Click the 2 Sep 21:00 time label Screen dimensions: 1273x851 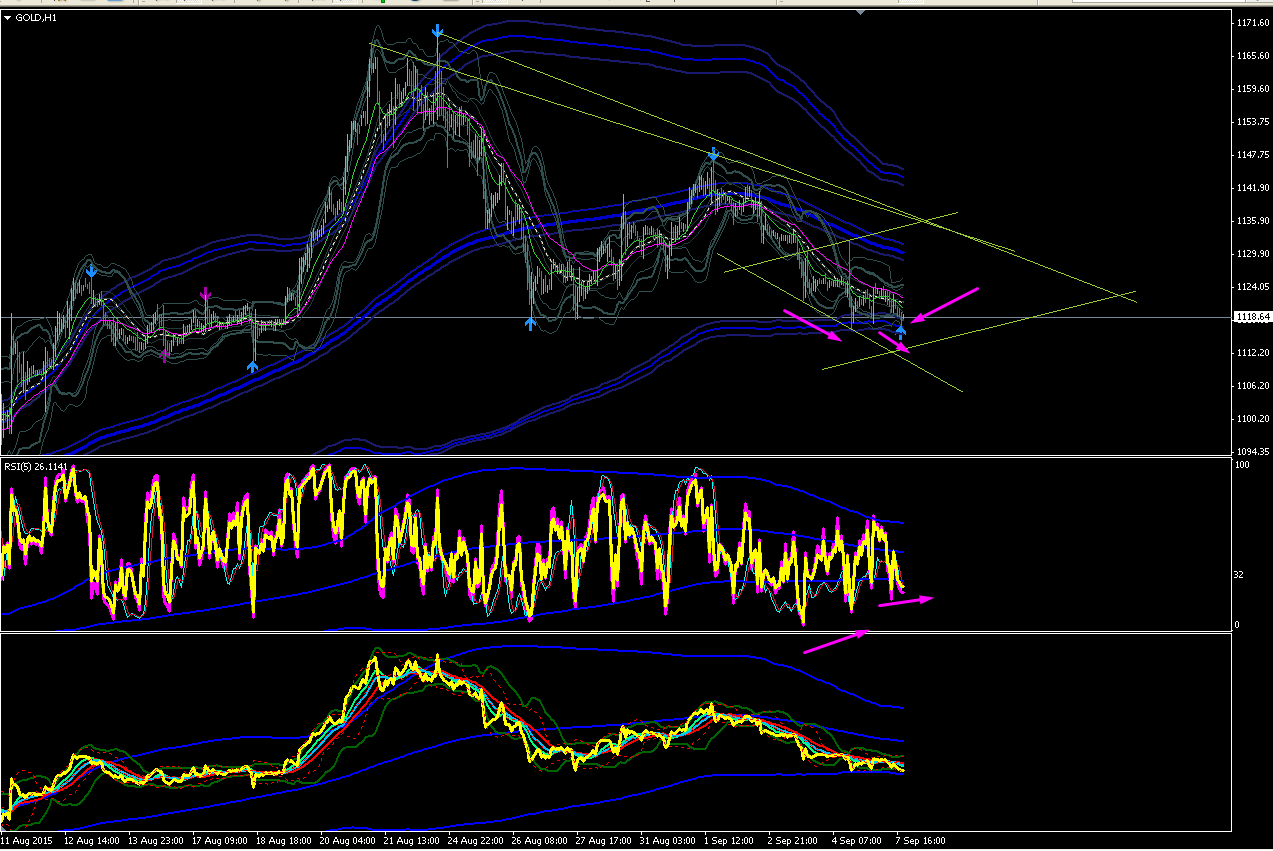click(793, 842)
